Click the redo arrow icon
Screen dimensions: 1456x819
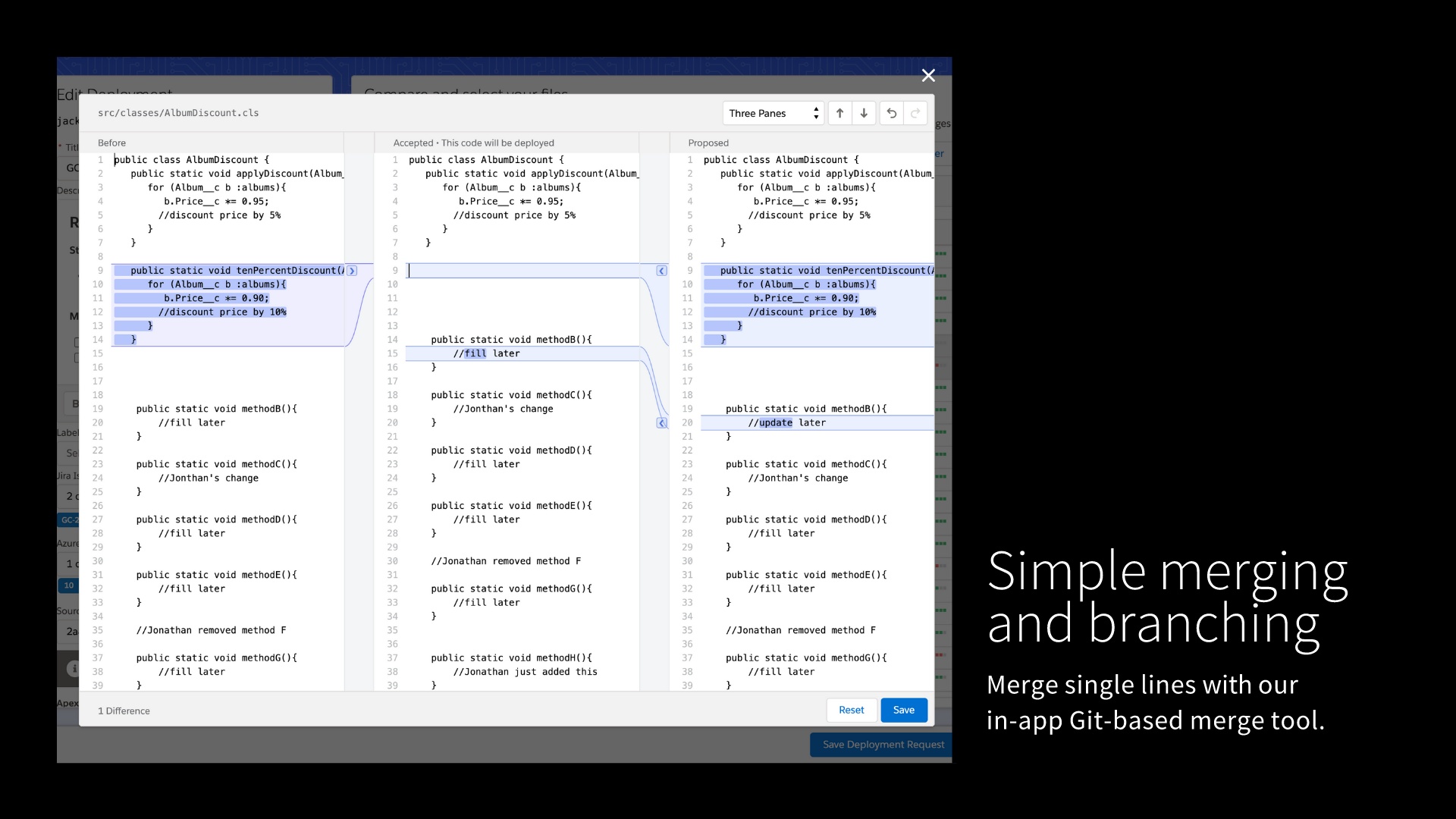tap(915, 112)
